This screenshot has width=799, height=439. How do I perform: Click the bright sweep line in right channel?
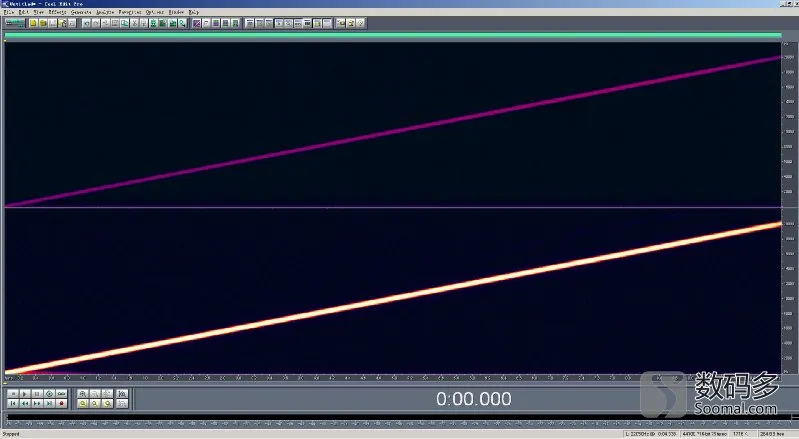(393, 298)
